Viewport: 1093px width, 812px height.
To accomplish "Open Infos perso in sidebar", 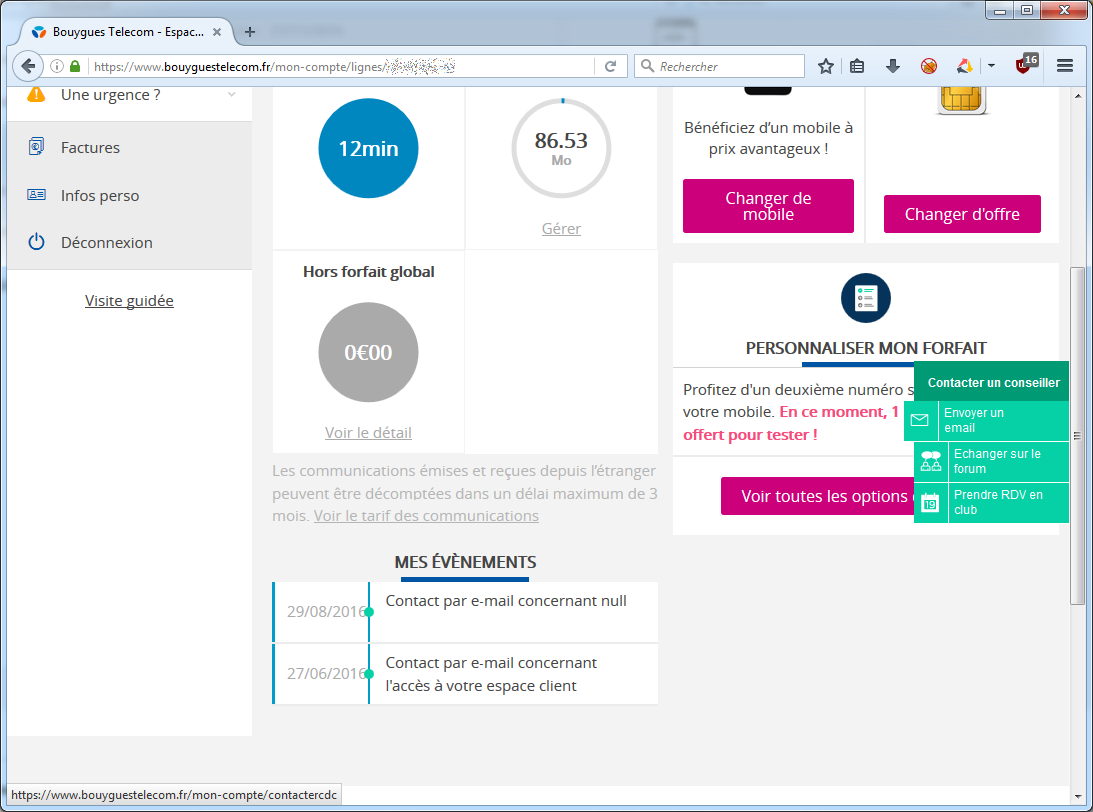I will click(99, 195).
